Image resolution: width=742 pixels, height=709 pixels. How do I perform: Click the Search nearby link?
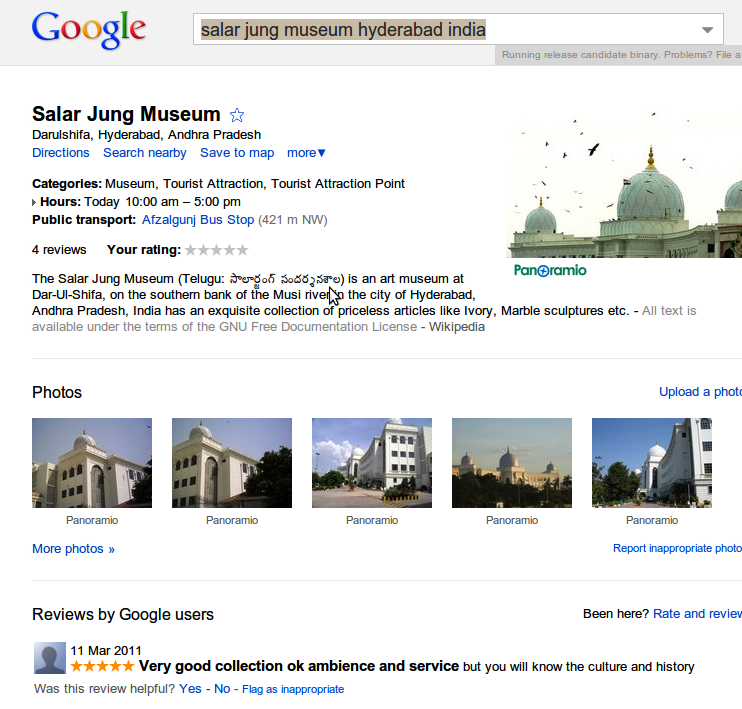pyautogui.click(x=145, y=153)
